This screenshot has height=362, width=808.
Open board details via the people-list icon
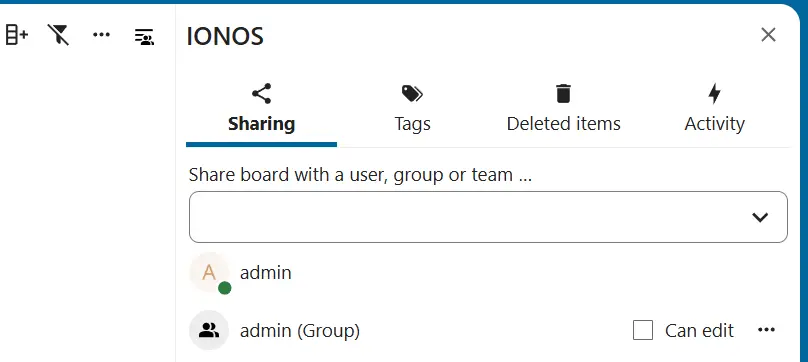[x=144, y=37]
